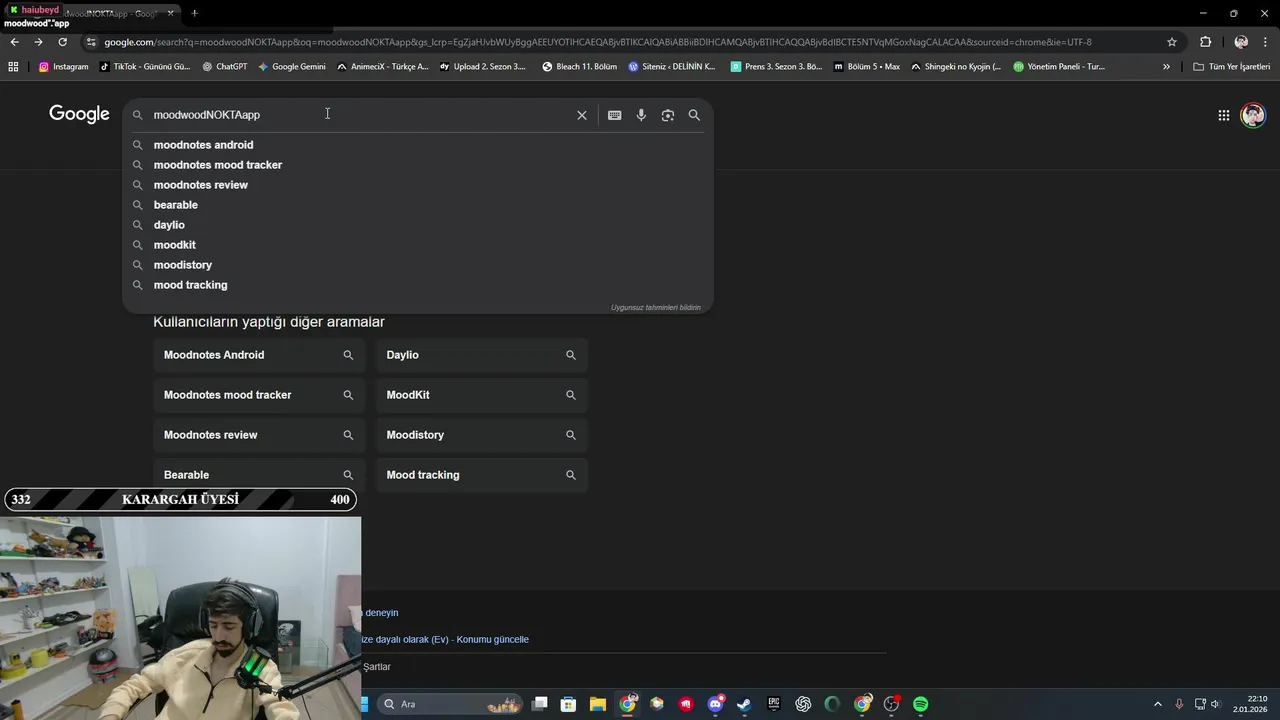Search related 'Mood tracking' card

click(482, 475)
